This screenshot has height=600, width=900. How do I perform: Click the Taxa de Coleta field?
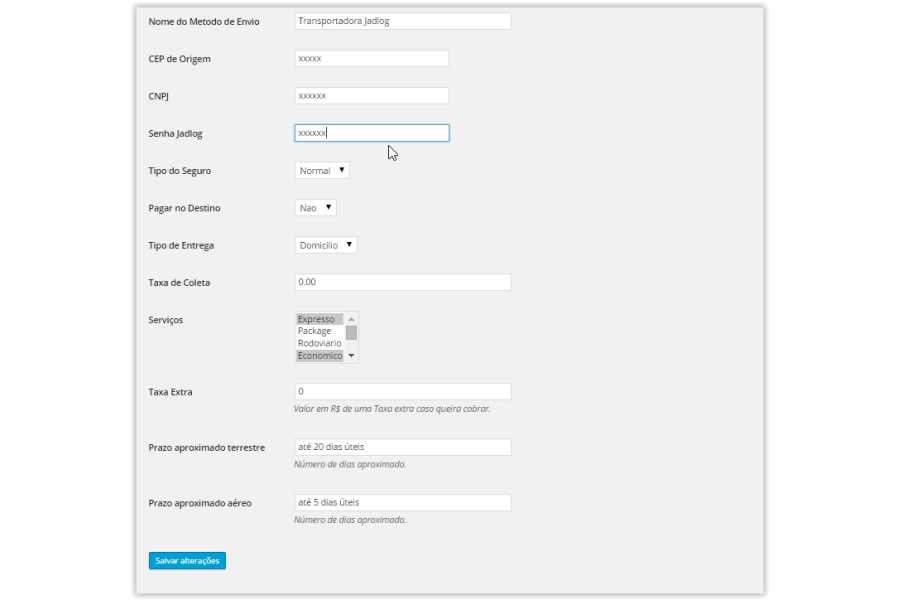pos(402,282)
